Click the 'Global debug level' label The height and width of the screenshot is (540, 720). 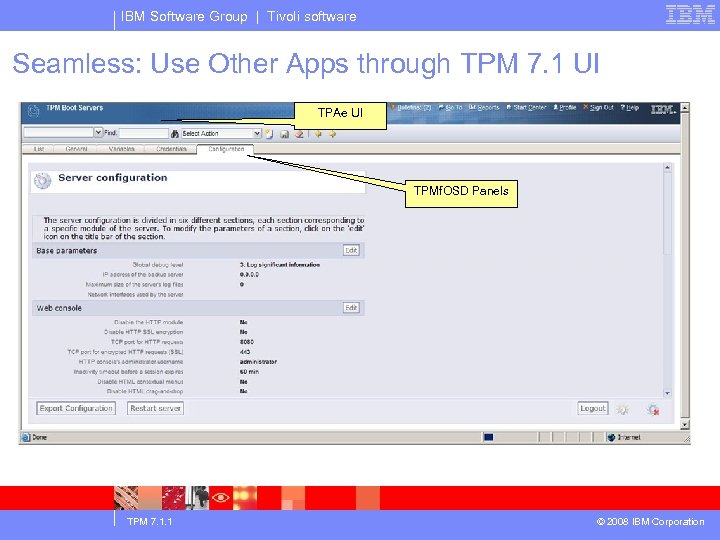click(158, 264)
